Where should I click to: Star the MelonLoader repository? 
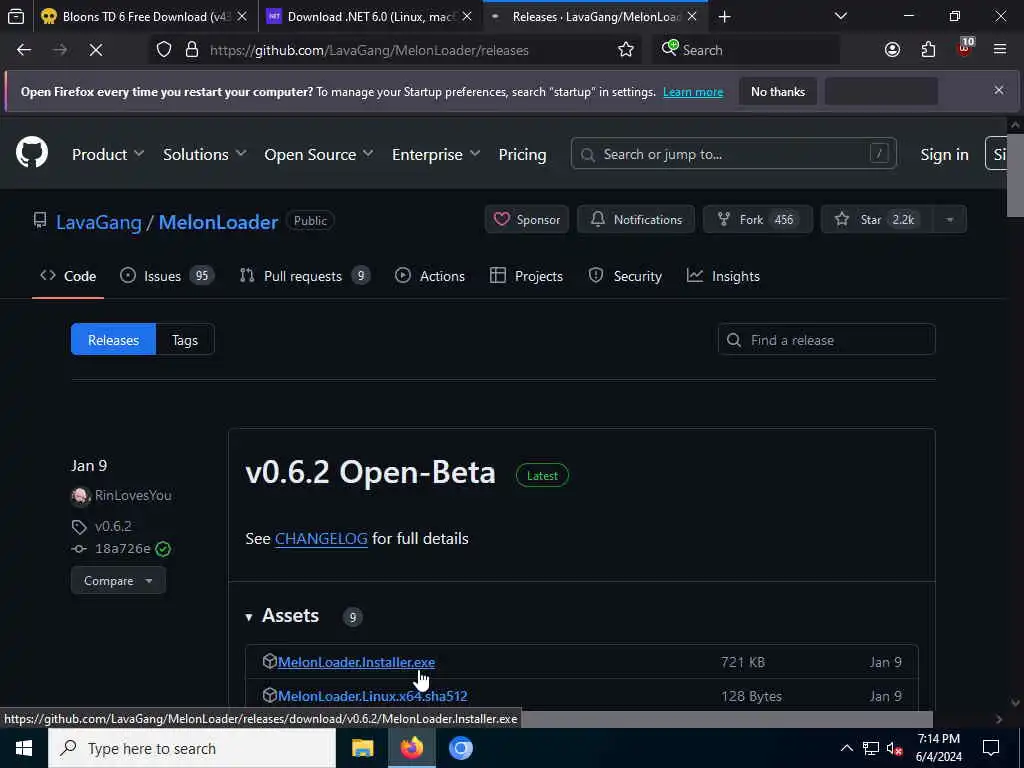pos(877,219)
